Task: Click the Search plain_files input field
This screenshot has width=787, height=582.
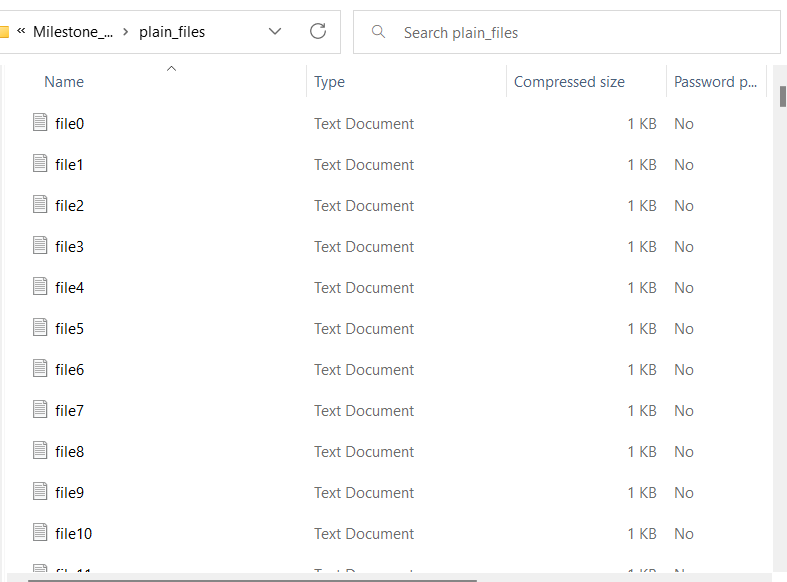Action: click(567, 32)
